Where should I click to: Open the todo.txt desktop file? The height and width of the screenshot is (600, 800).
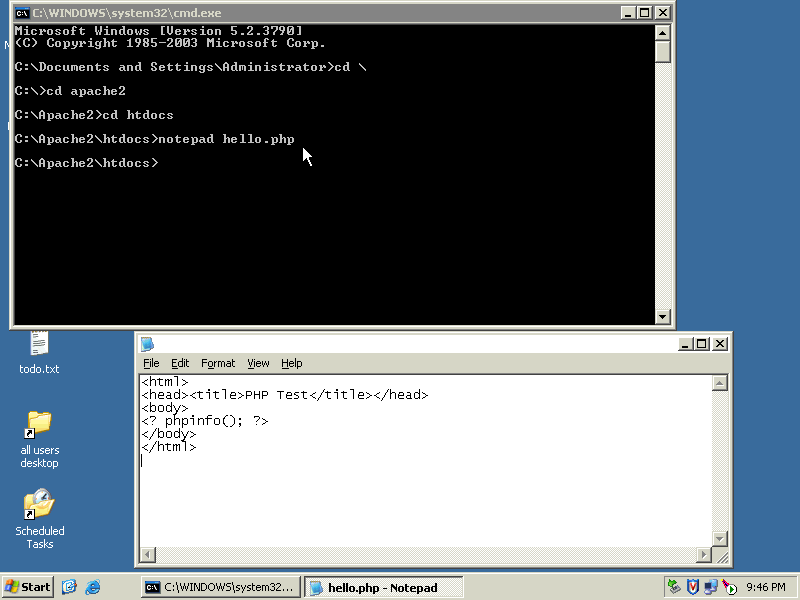coord(39,346)
